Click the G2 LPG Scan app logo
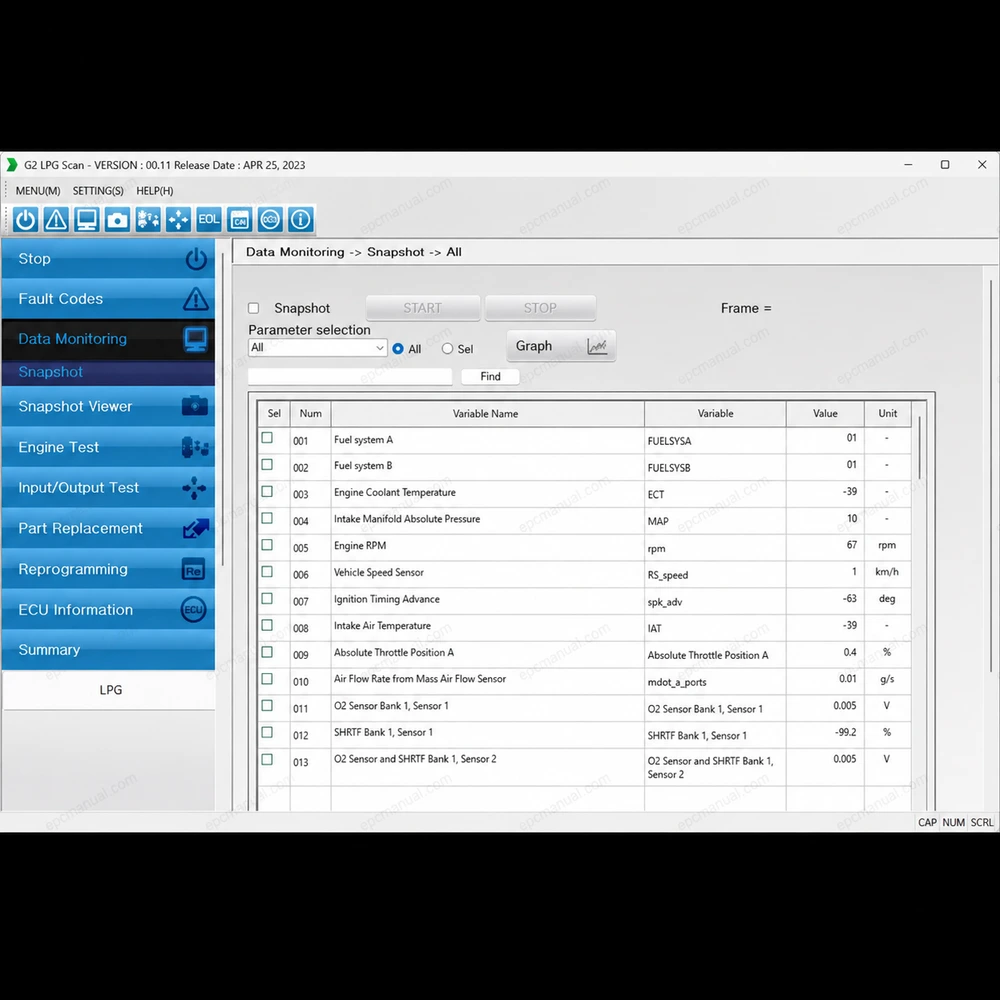1000x1000 pixels. point(11,165)
